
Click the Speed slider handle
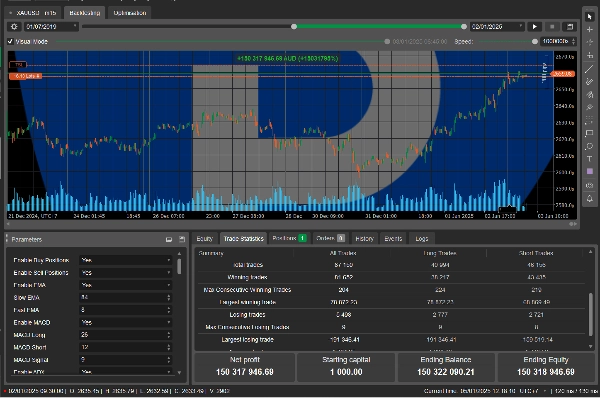pos(535,41)
